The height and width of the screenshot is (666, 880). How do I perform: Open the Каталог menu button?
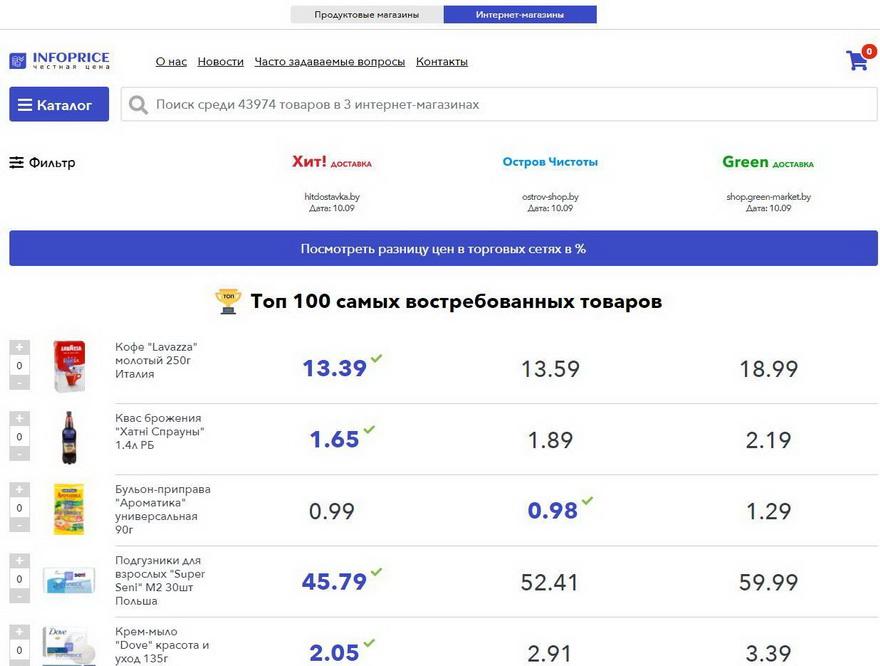[x=59, y=104]
